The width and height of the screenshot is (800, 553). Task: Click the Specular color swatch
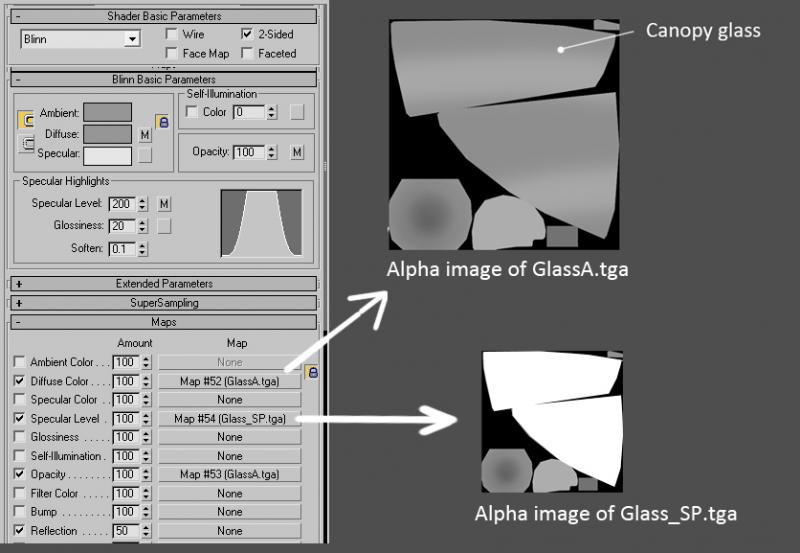[108, 156]
